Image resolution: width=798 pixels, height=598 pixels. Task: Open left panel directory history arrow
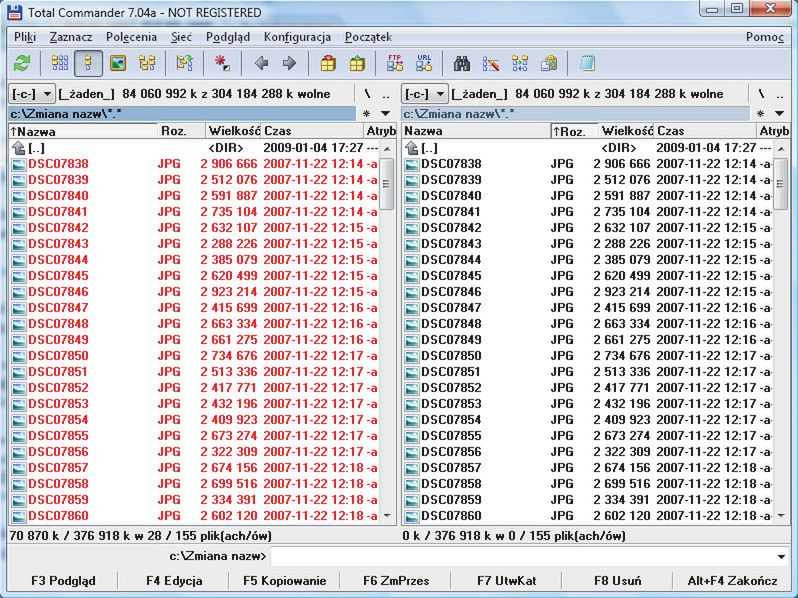pyautogui.click(x=386, y=113)
